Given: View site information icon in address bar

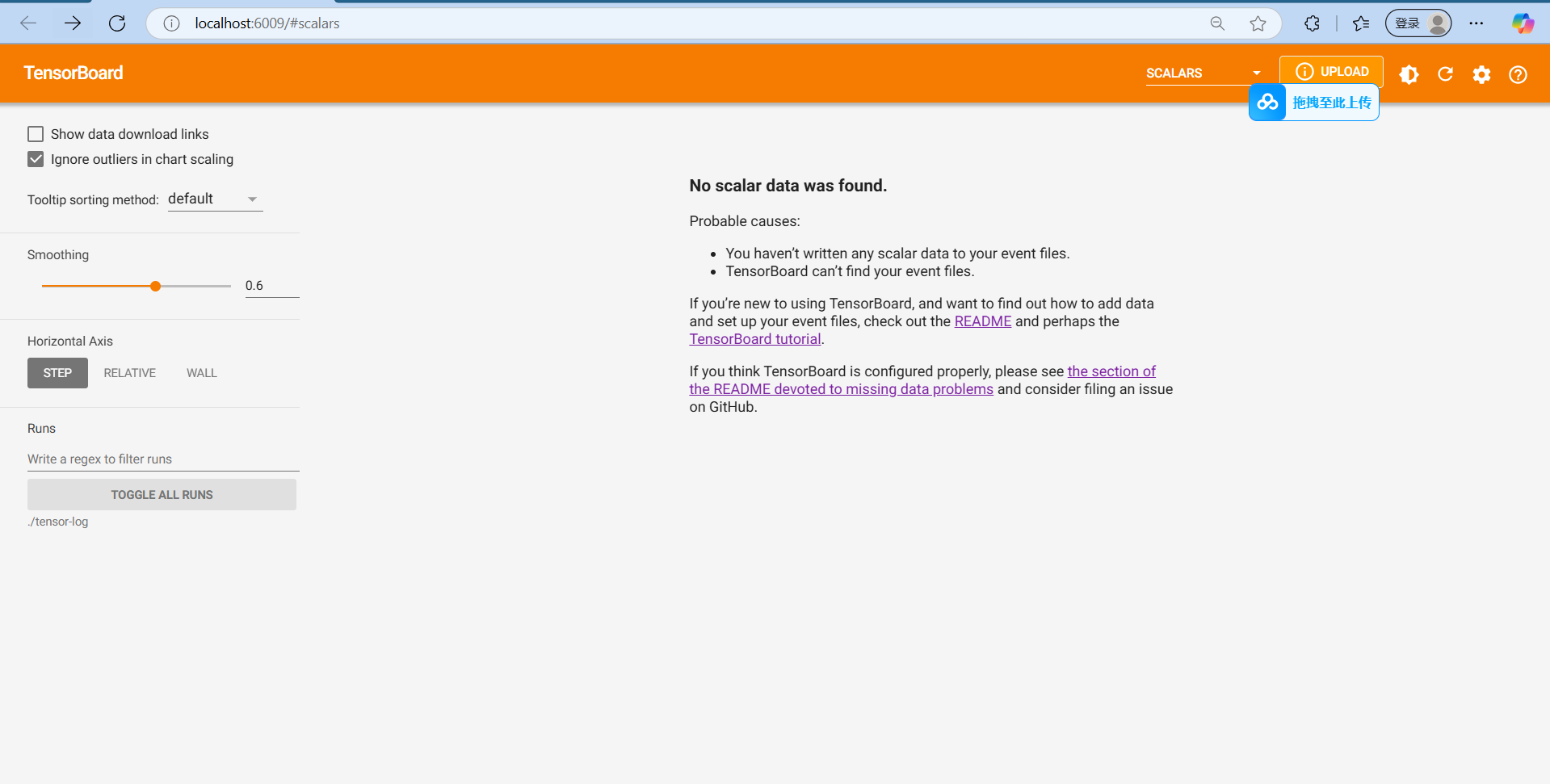Looking at the screenshot, I should tap(171, 23).
